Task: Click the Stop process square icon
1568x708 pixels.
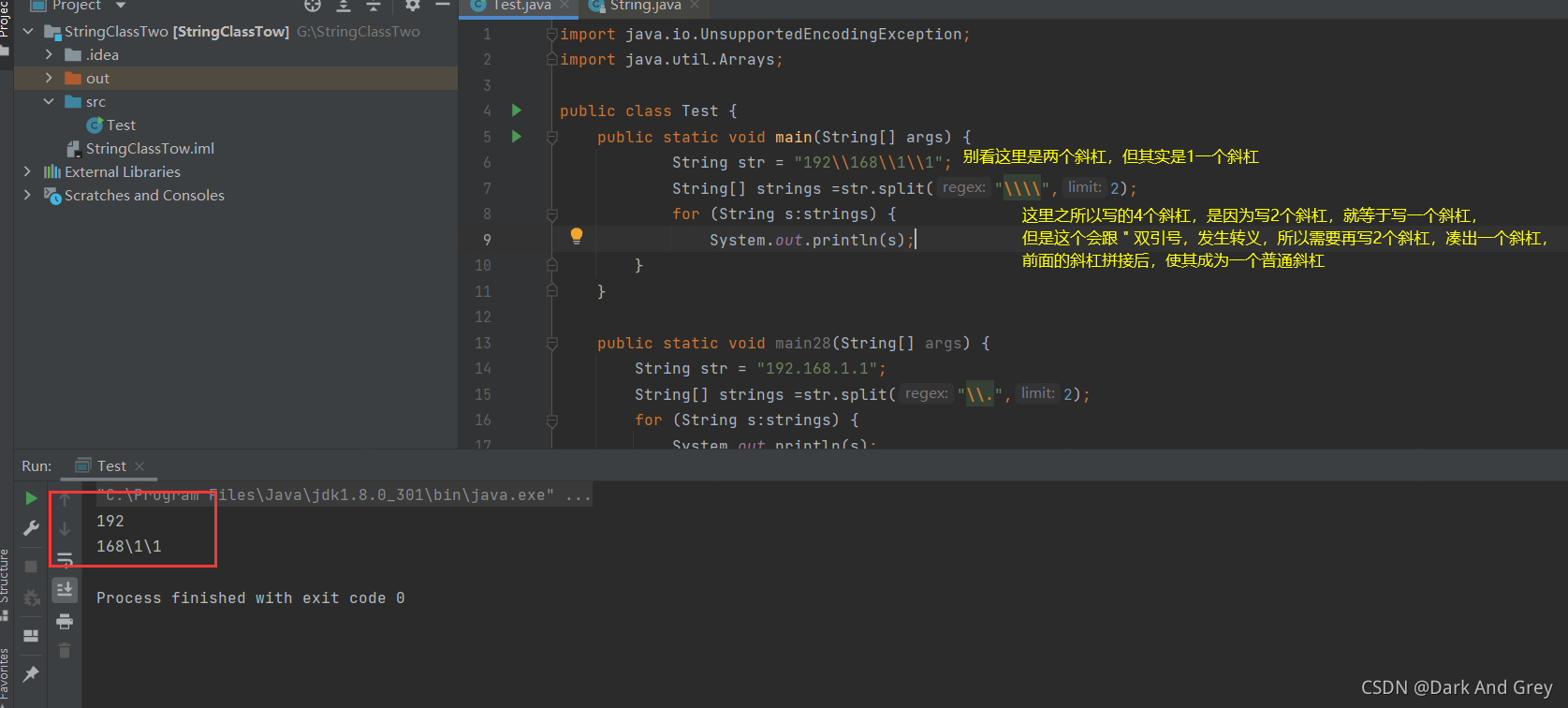Action: coord(31,567)
